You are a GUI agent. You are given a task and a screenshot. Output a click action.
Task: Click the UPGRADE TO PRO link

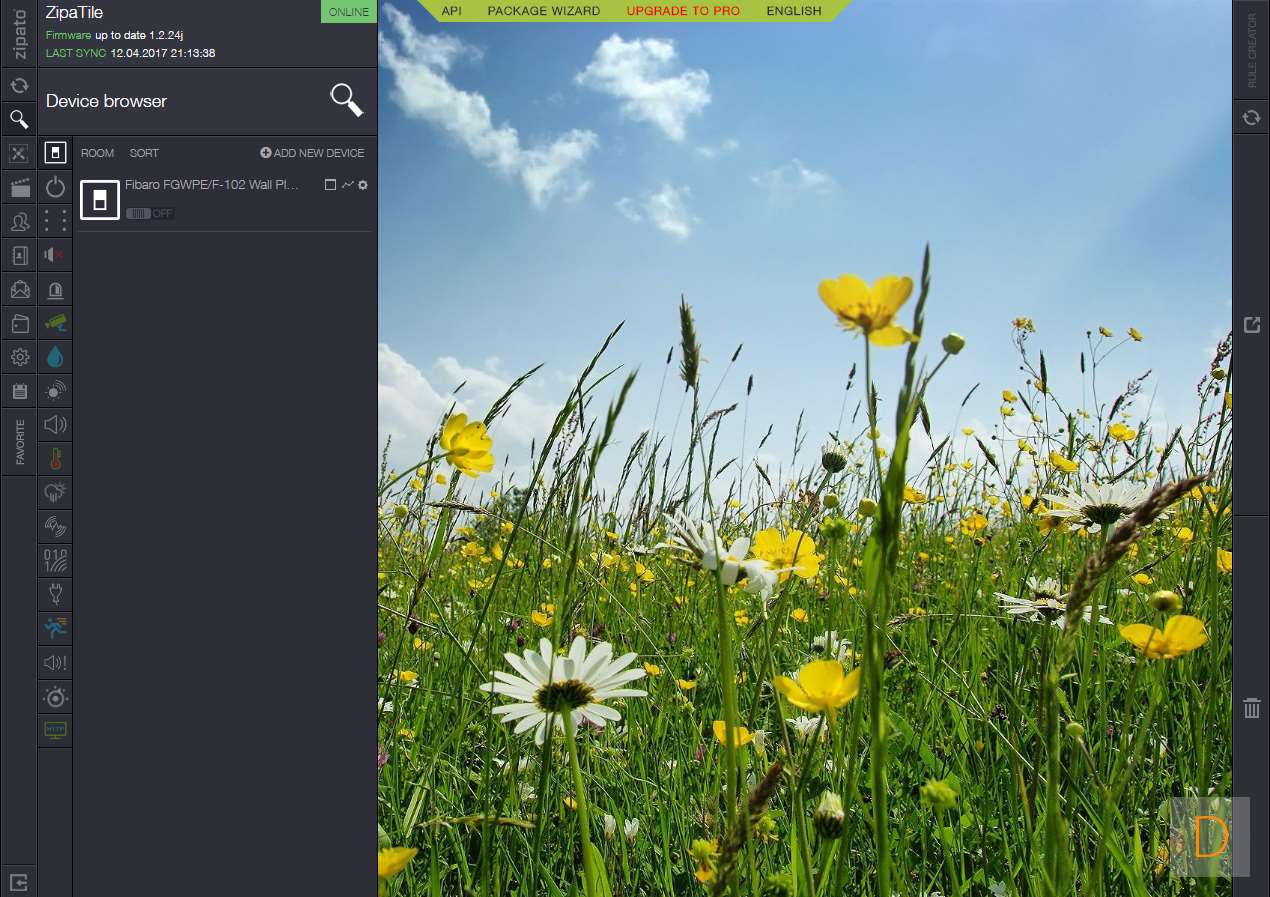pyautogui.click(x=683, y=11)
